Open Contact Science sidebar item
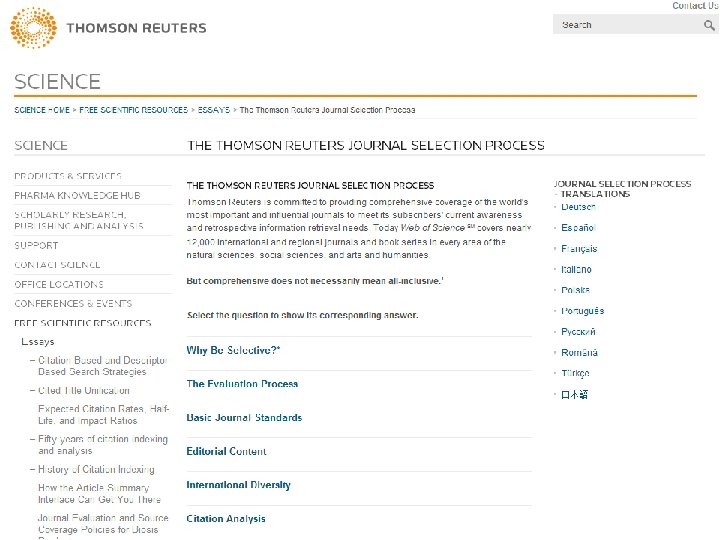Viewport: 720px width, 540px height. [57, 265]
